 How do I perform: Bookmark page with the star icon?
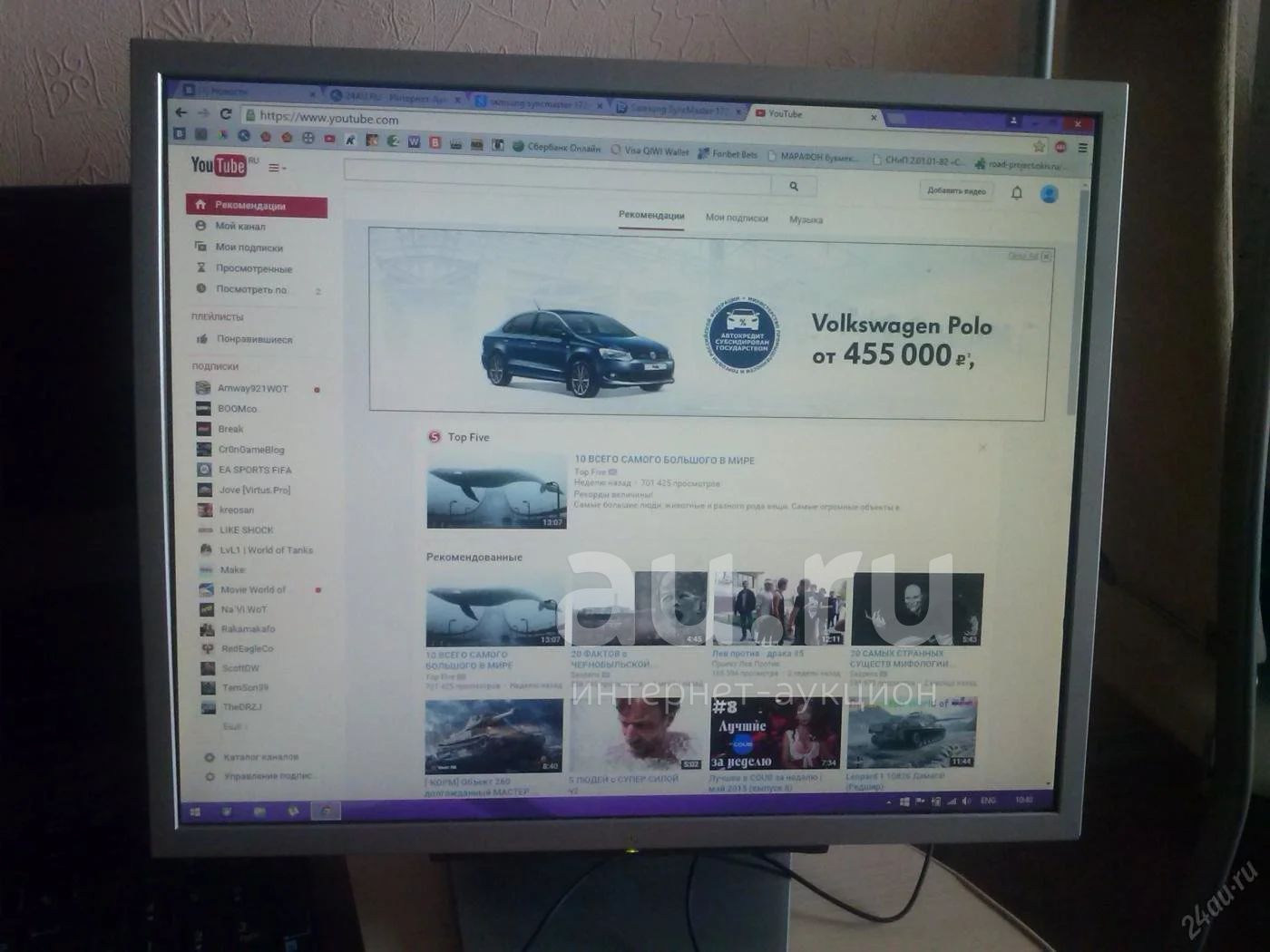(1040, 146)
